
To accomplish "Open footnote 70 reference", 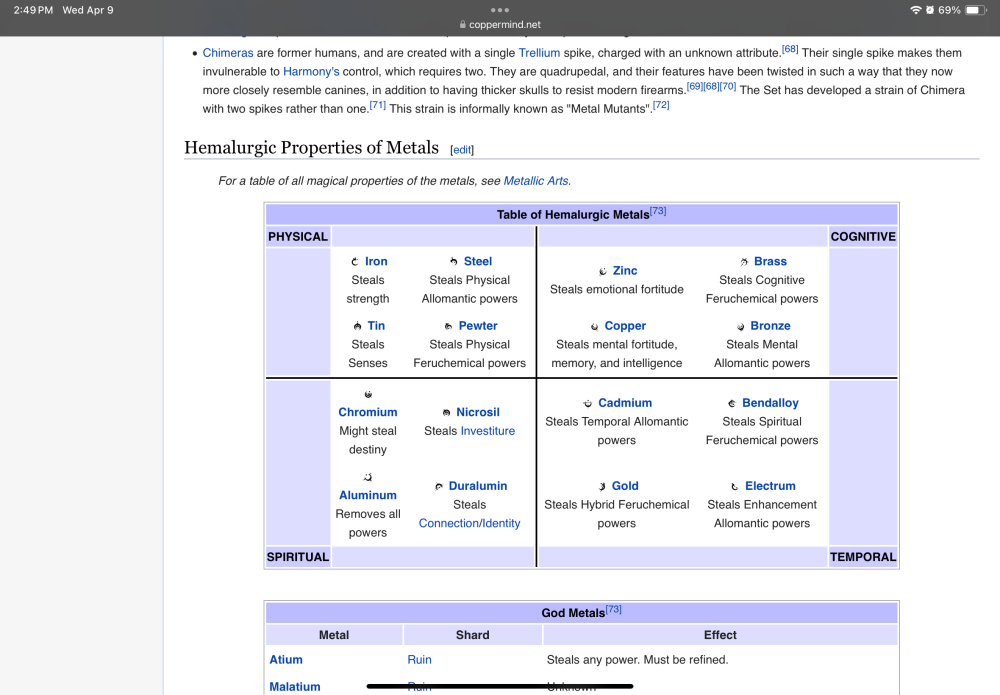I will [x=728, y=87].
